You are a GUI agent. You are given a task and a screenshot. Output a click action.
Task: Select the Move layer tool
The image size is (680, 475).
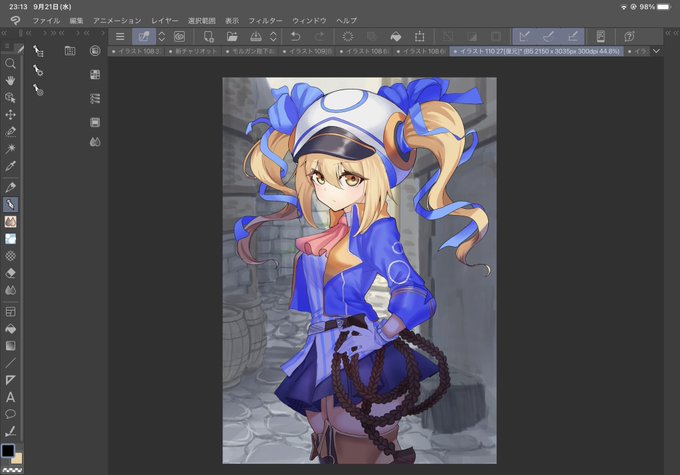coord(10,115)
